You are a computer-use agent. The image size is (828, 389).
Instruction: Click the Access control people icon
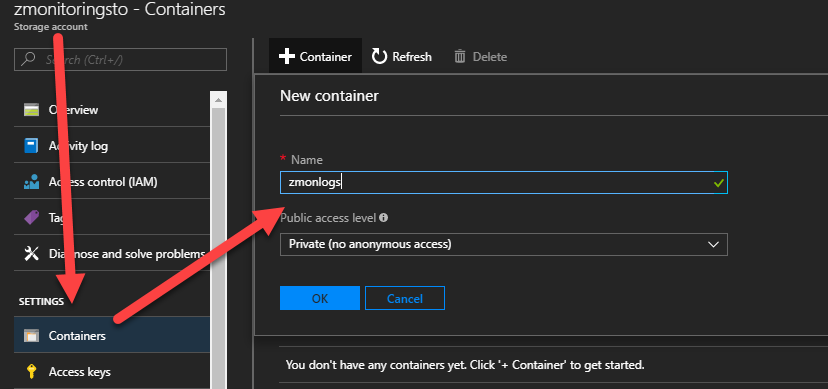(x=32, y=182)
